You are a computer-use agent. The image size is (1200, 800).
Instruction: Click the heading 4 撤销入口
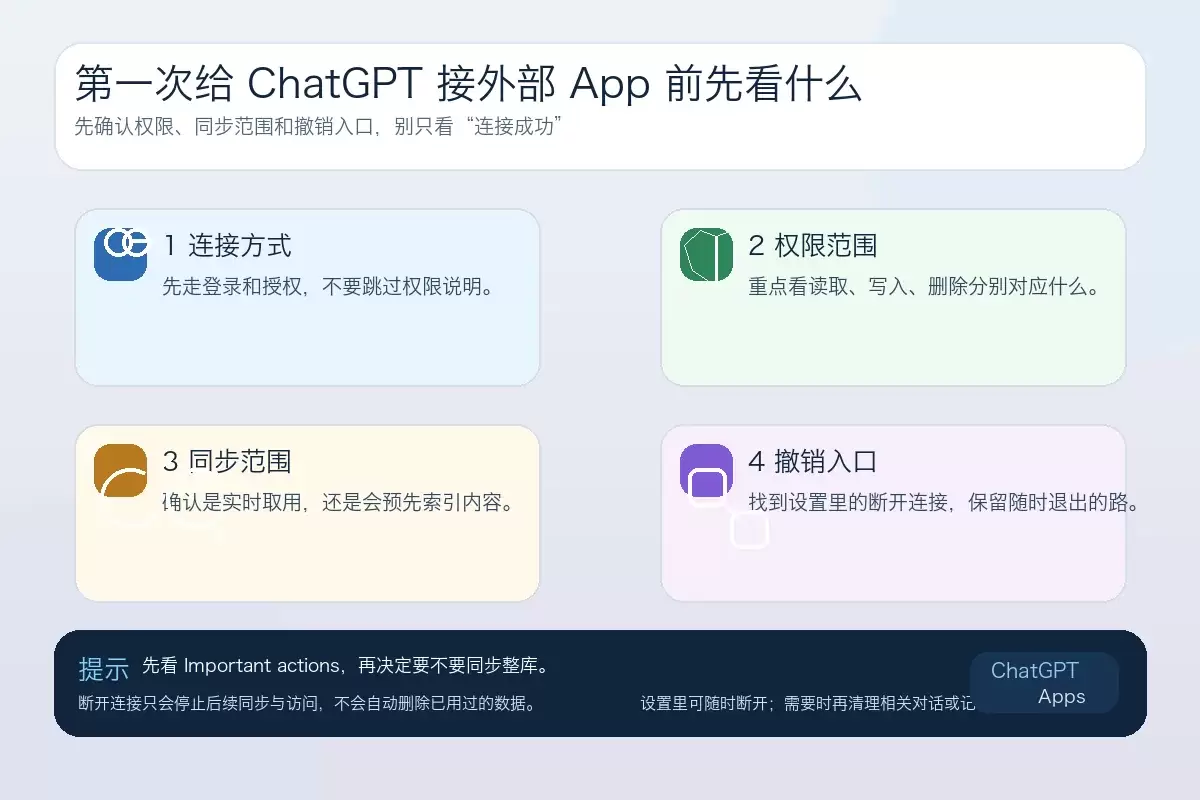pyautogui.click(x=813, y=461)
